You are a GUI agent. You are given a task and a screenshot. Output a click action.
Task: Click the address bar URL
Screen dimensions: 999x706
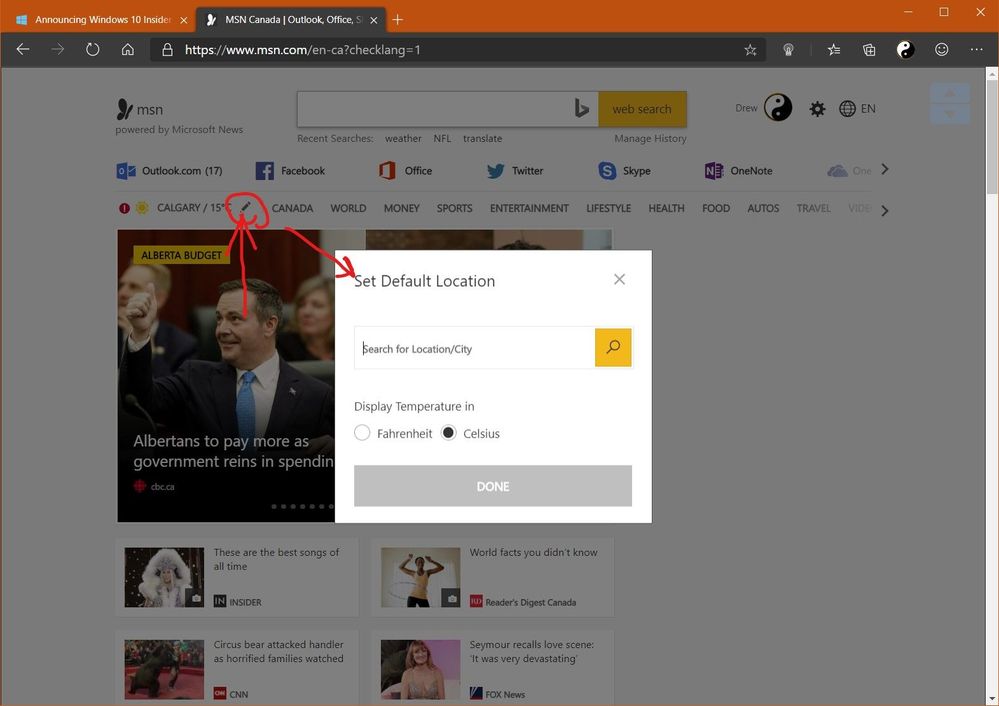coord(303,50)
